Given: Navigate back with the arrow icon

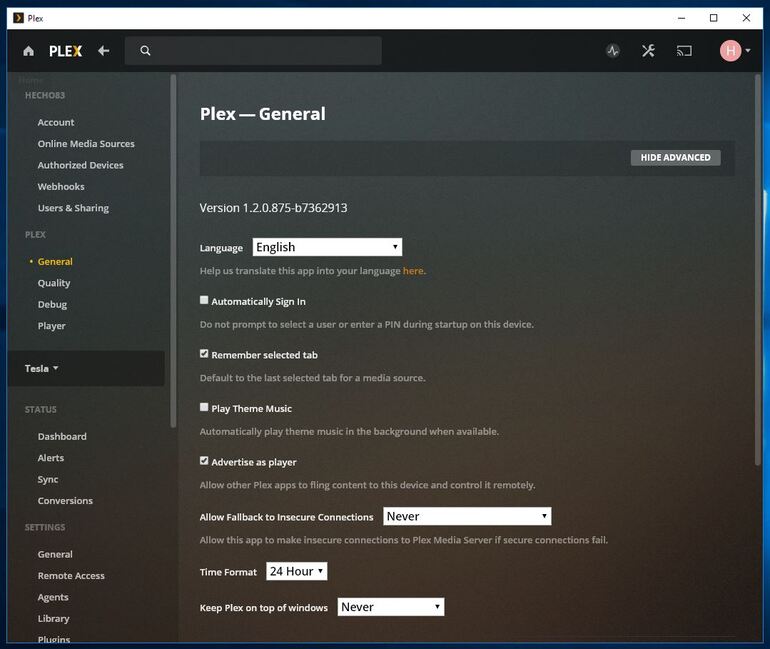Looking at the screenshot, I should pyautogui.click(x=104, y=51).
